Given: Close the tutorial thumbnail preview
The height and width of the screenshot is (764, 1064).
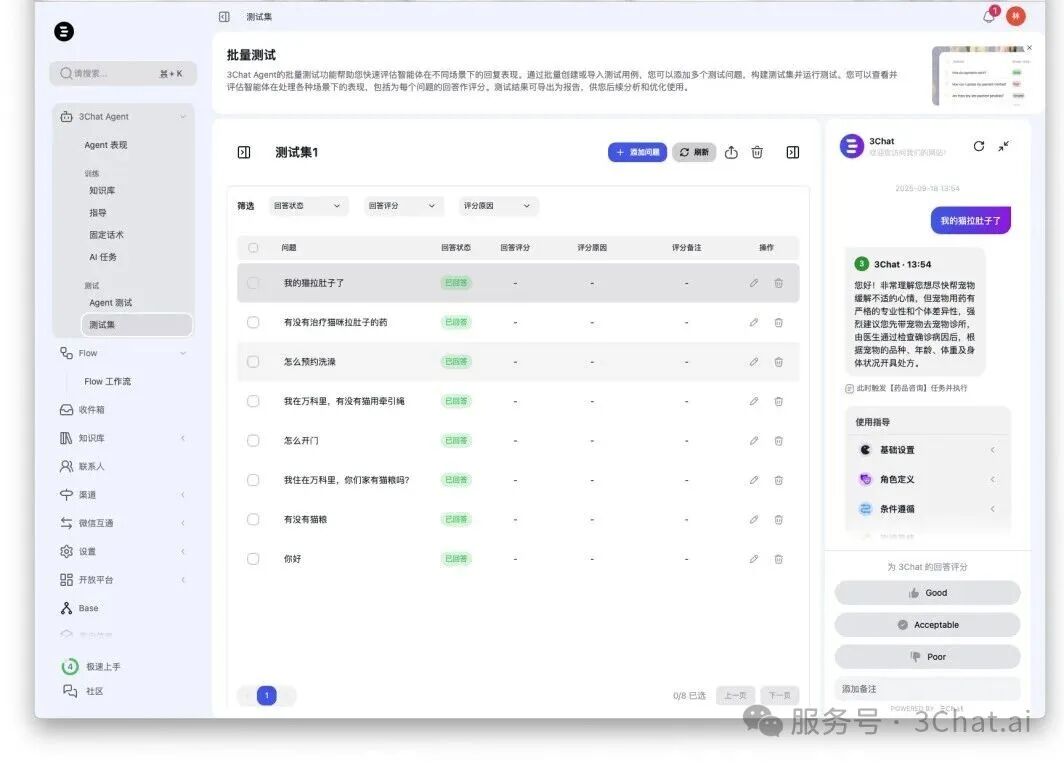Looking at the screenshot, I should point(1029,47).
